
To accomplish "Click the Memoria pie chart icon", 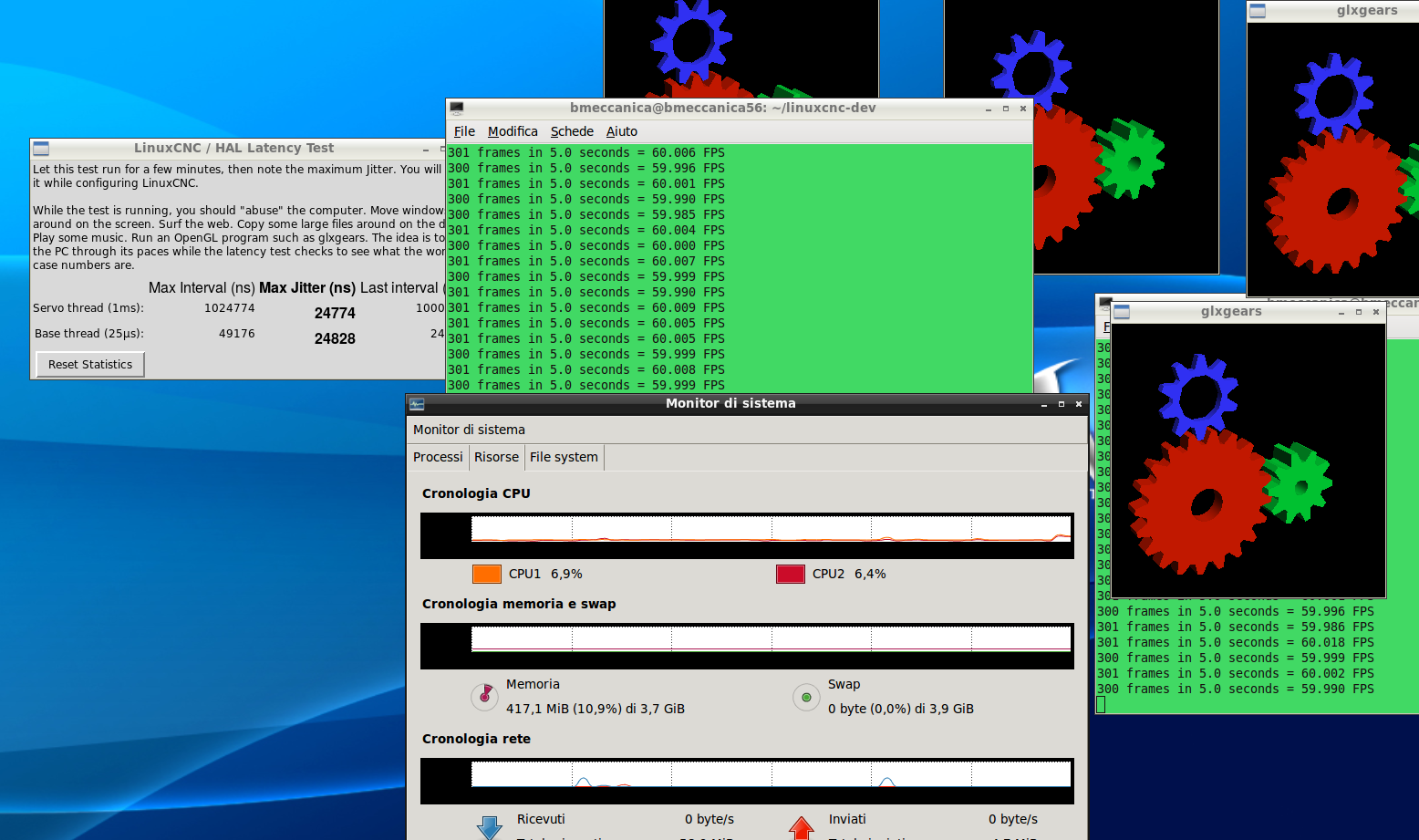I will tap(484, 697).
